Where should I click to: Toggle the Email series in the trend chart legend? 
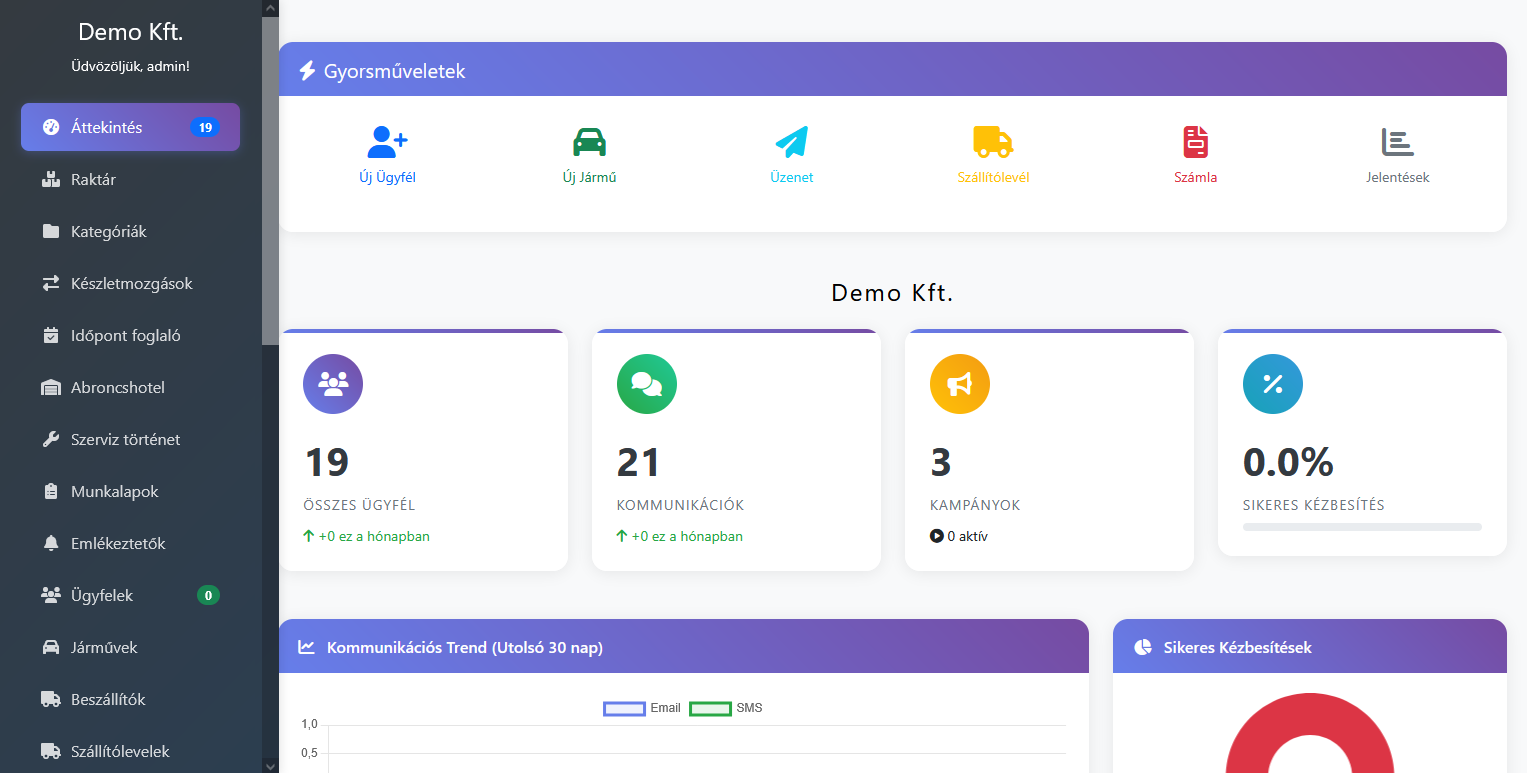(x=641, y=708)
